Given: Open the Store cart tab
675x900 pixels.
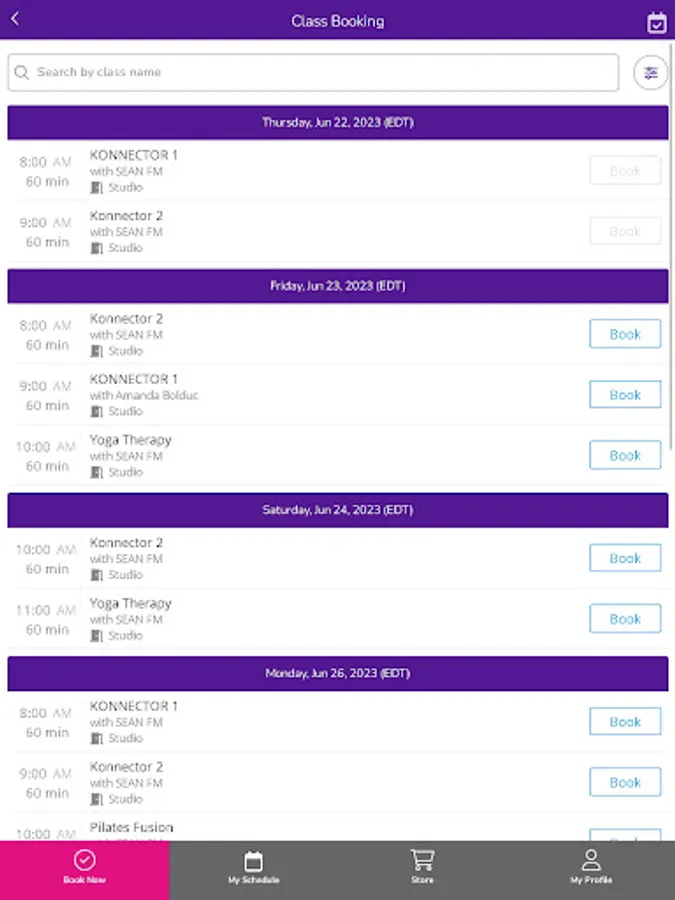Looking at the screenshot, I should point(422,866).
